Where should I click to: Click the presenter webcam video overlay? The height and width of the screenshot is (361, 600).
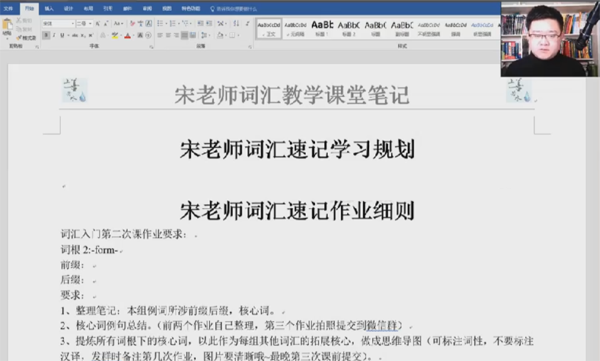[x=549, y=39]
